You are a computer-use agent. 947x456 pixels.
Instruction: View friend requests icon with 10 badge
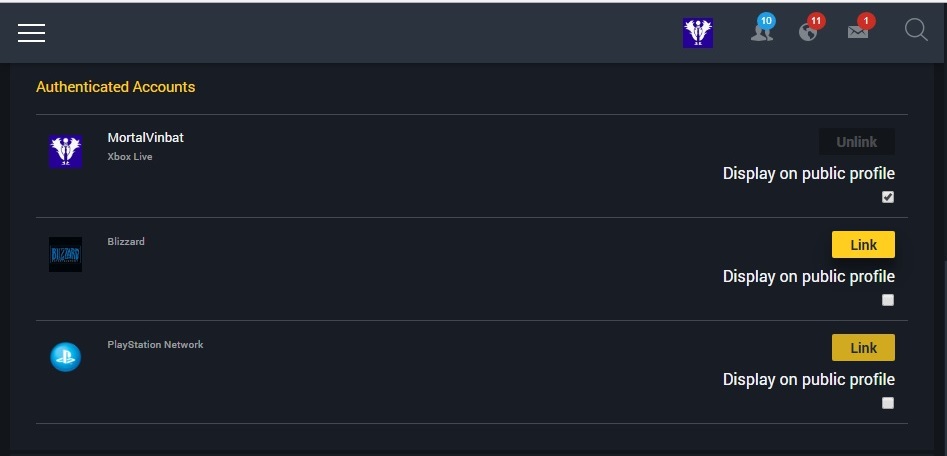coord(763,29)
